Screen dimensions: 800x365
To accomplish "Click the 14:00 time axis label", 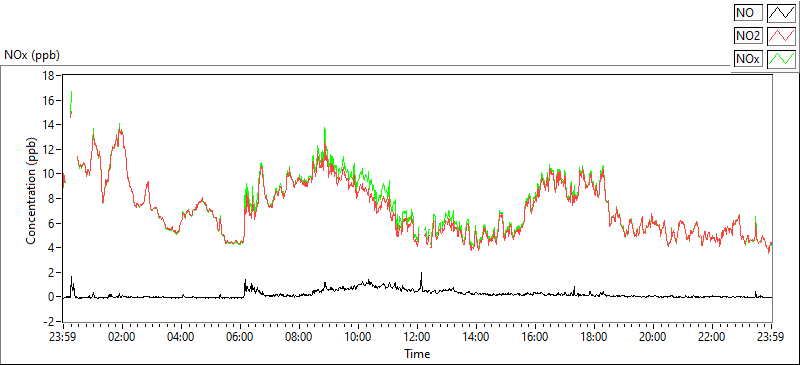I will coord(476,337).
